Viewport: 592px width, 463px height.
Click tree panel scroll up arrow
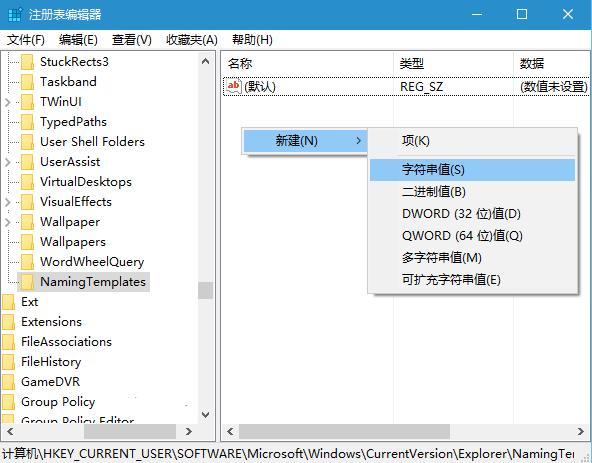tap(205, 61)
